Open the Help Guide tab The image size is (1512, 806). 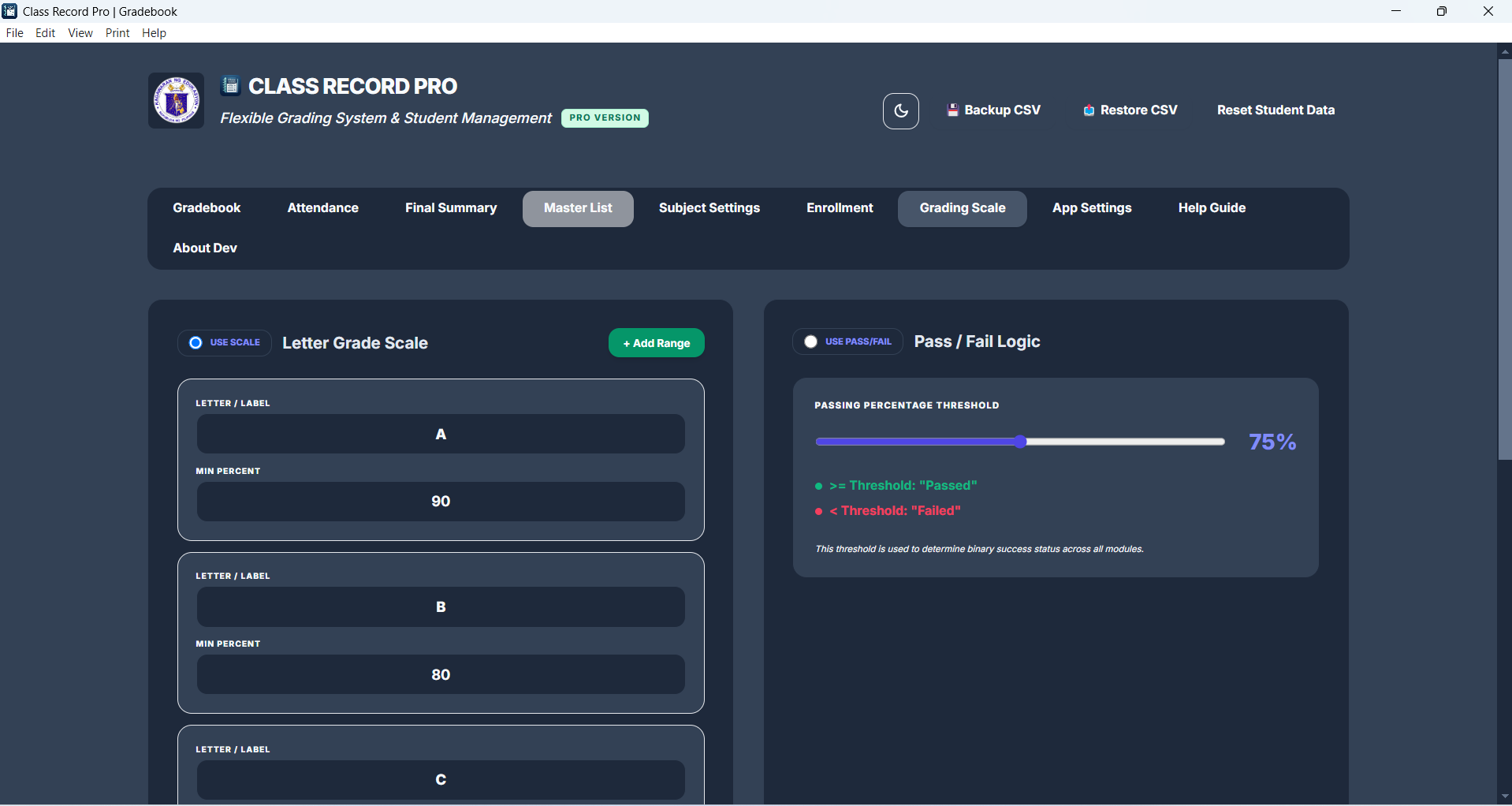click(1211, 208)
